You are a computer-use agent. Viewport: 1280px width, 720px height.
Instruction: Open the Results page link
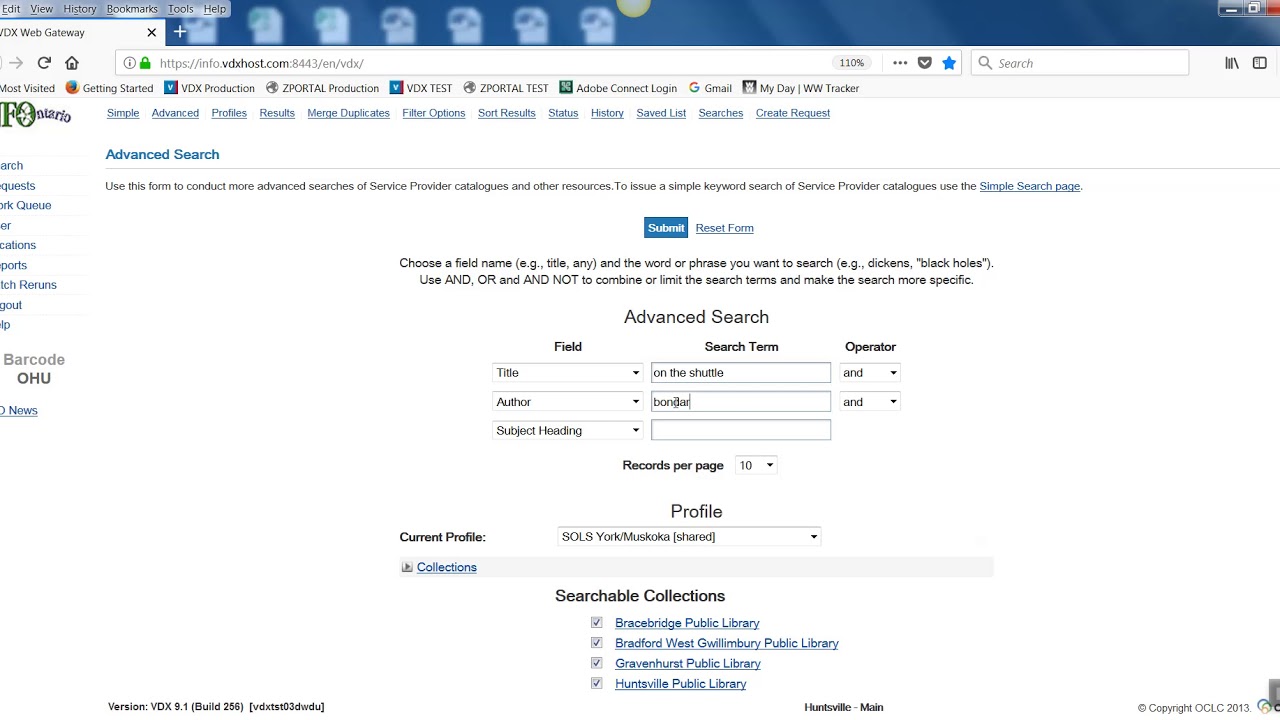[x=277, y=113]
